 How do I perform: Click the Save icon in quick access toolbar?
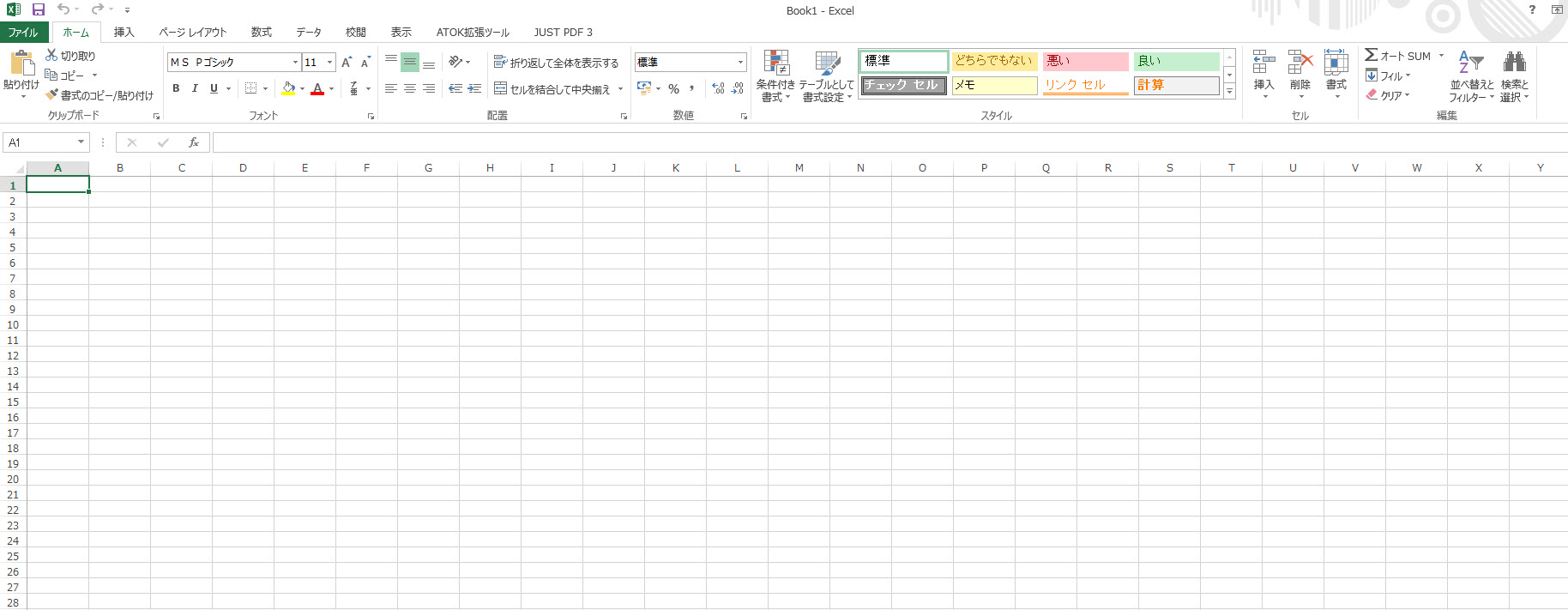(38, 9)
